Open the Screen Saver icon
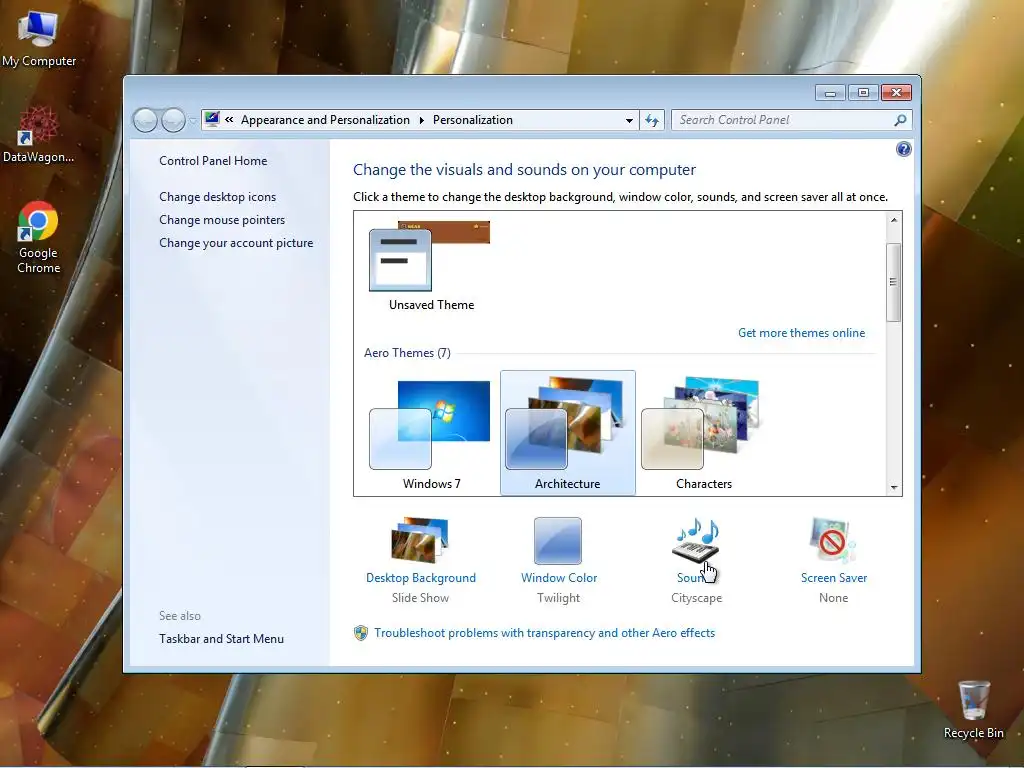 [833, 540]
